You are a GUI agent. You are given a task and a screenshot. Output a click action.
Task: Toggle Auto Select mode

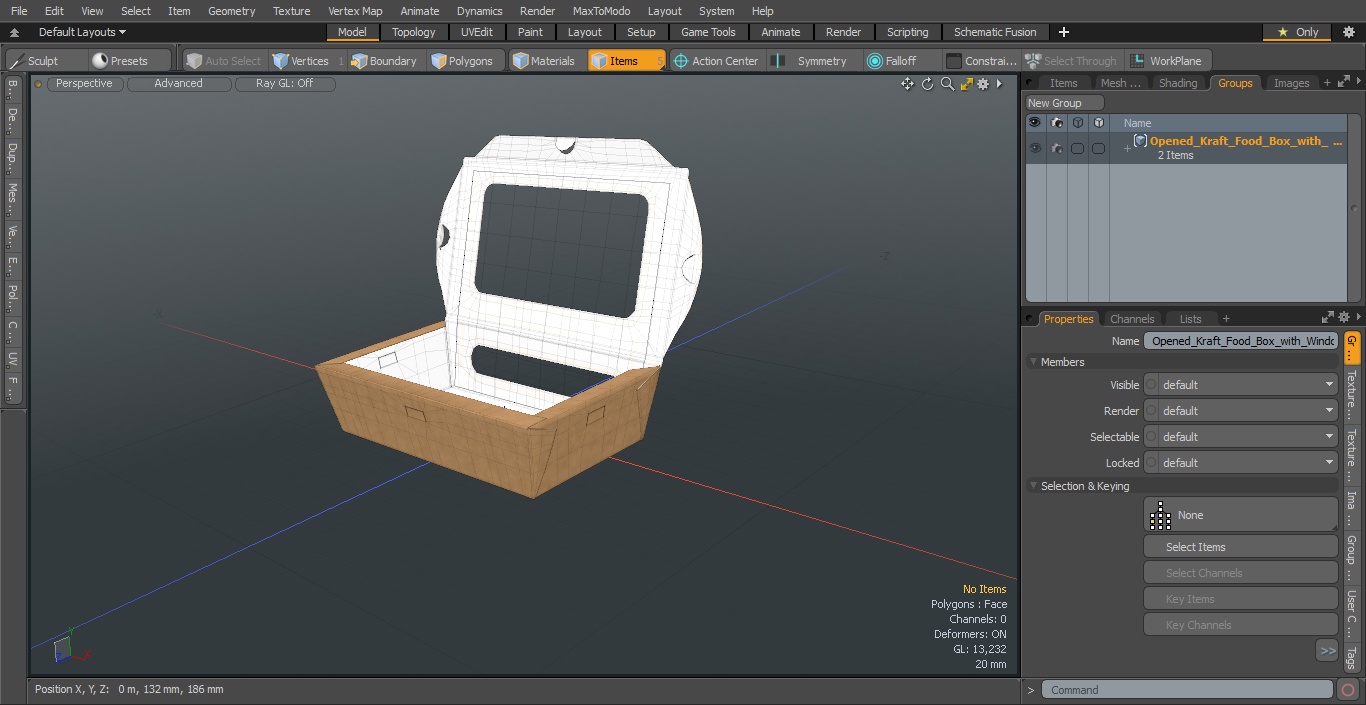[223, 61]
